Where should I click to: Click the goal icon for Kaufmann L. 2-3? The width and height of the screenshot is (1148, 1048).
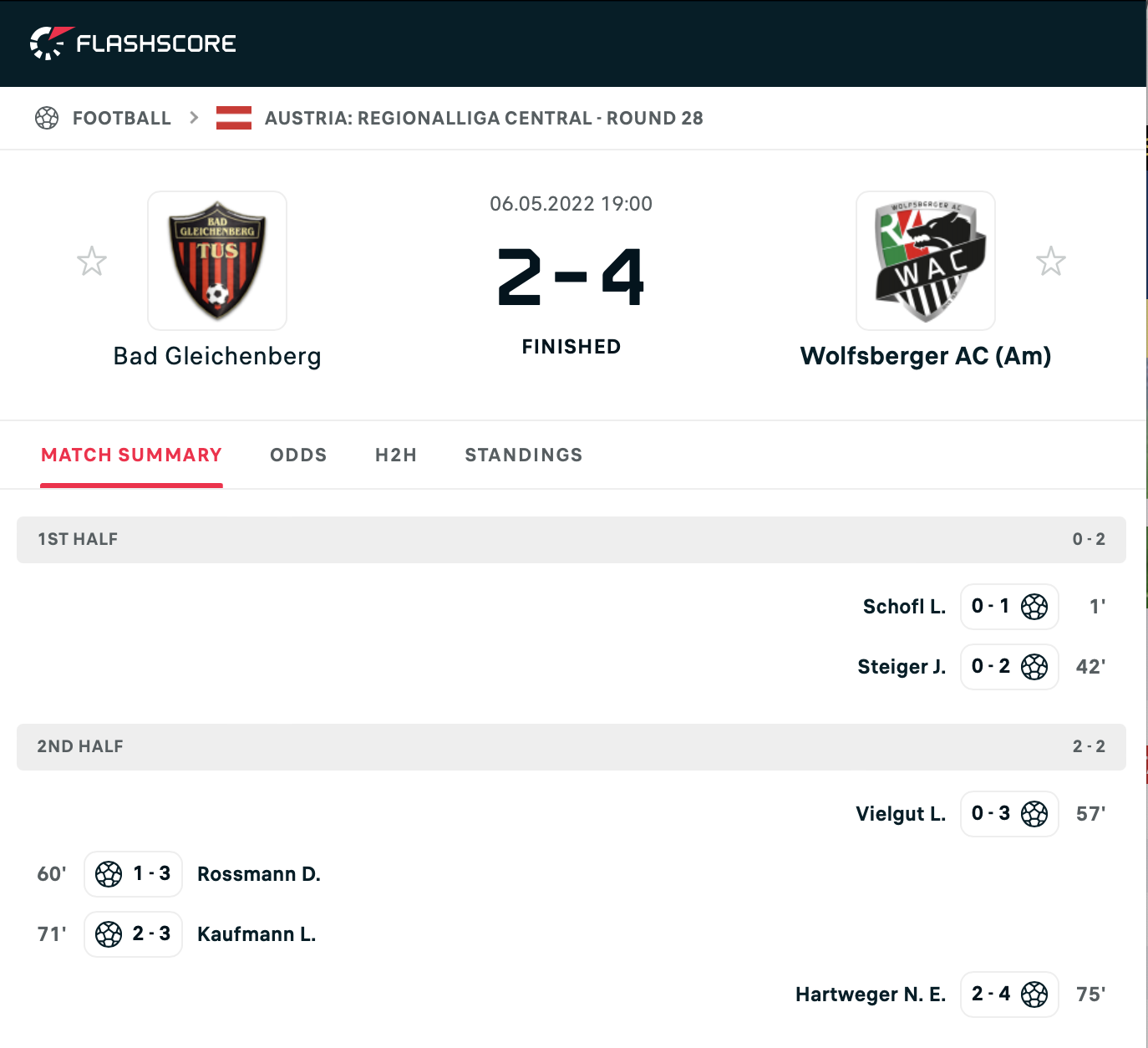pyautogui.click(x=109, y=934)
